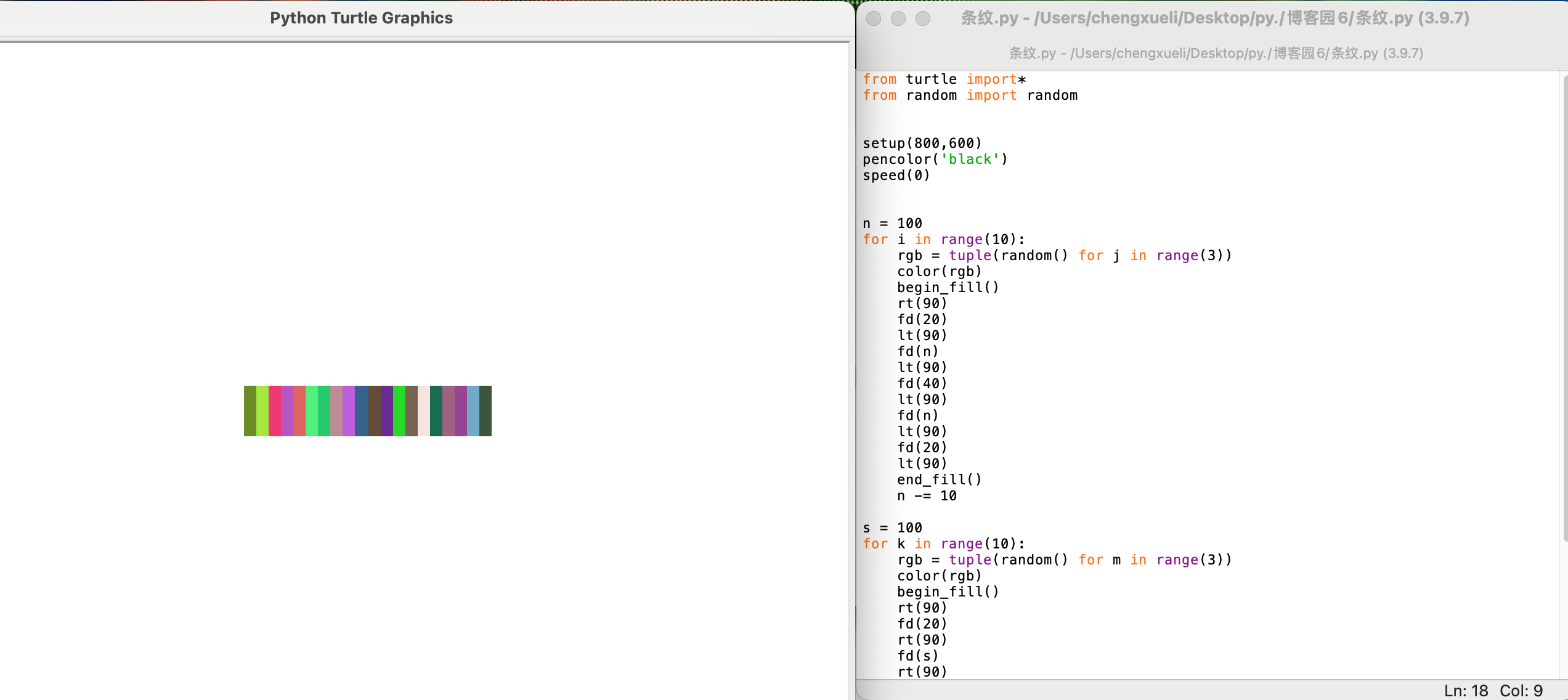Image resolution: width=1568 pixels, height=700 pixels.
Task: Click the 条纹.py editor window title bar text
Action: click(x=1214, y=18)
